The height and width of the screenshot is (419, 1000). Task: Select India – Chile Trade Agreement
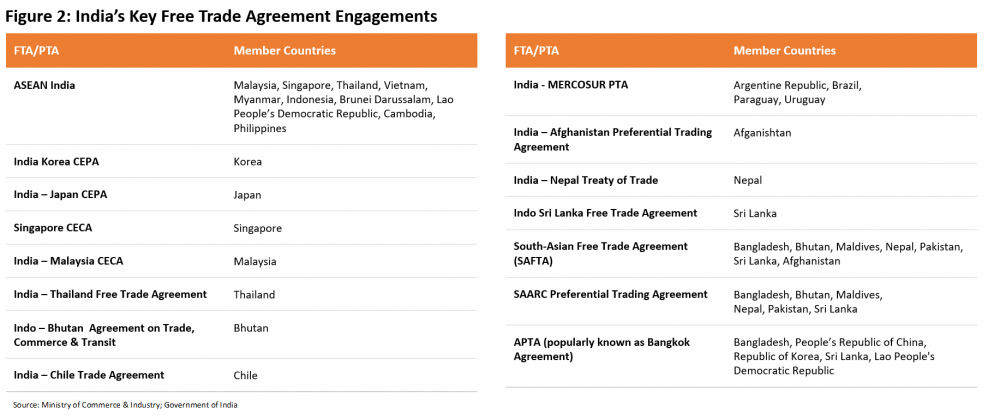tap(89, 374)
